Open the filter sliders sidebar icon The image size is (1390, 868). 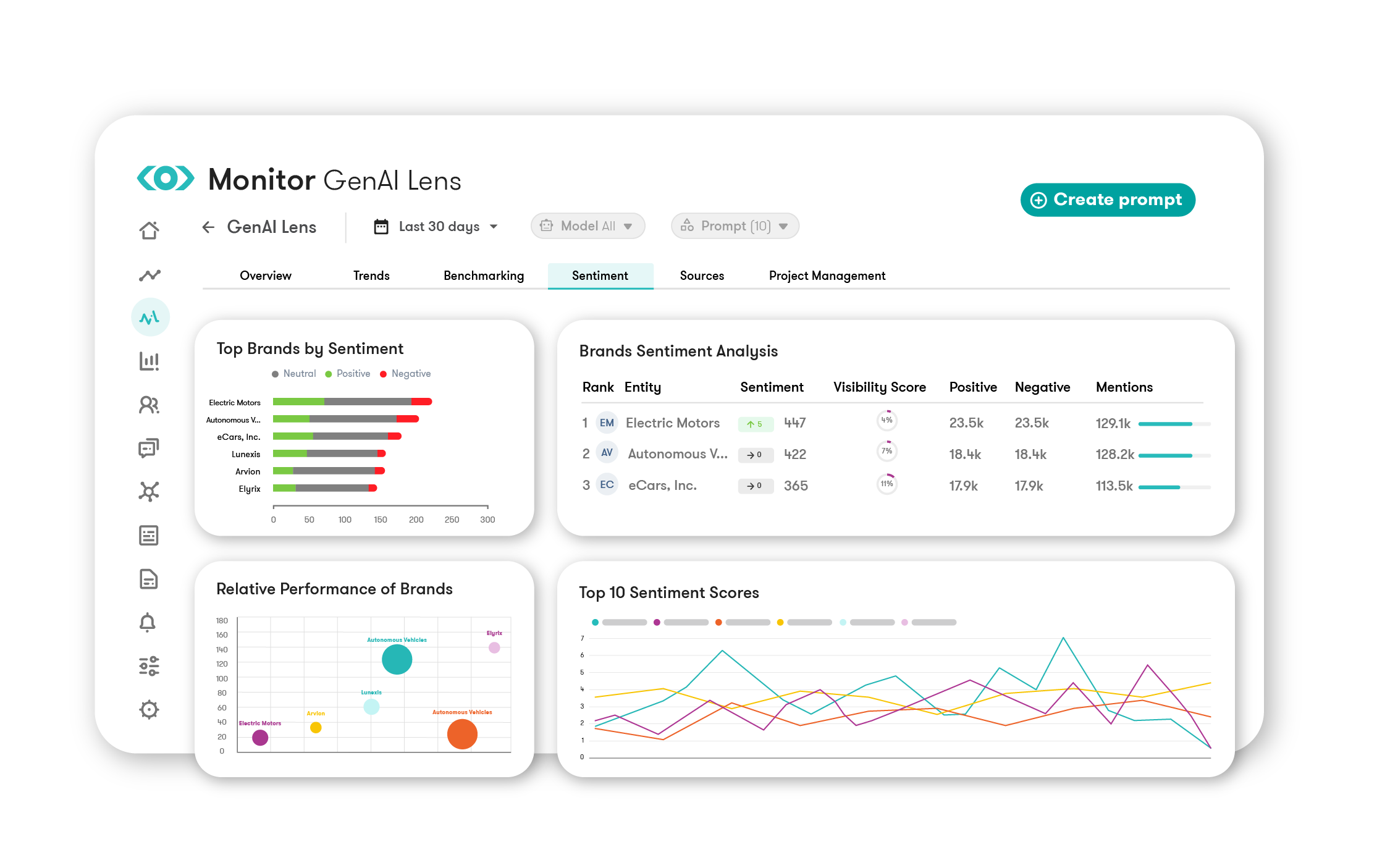[149, 666]
